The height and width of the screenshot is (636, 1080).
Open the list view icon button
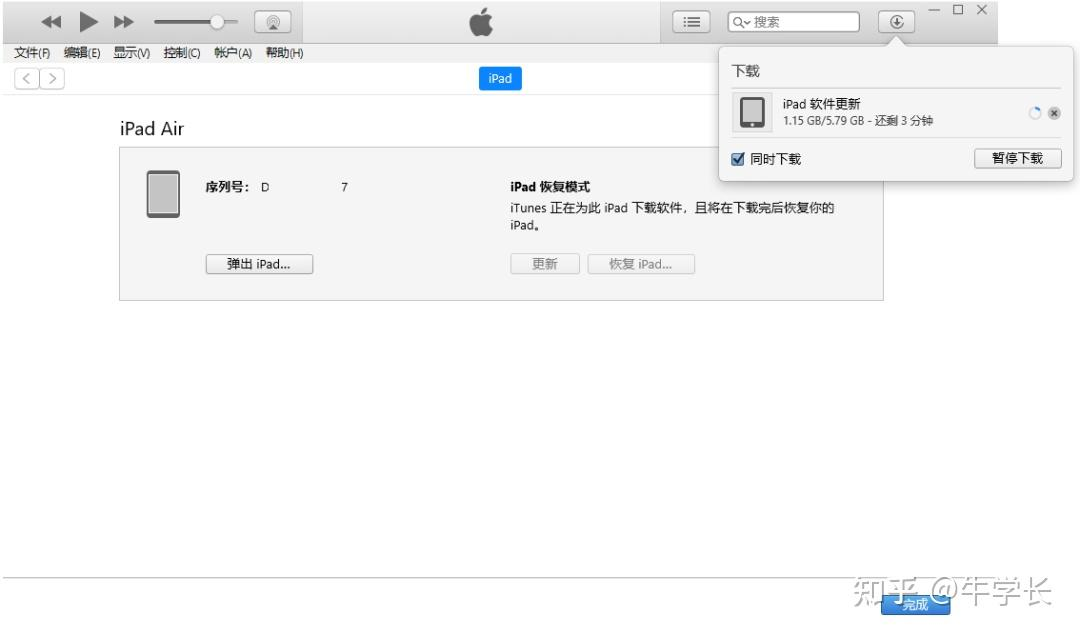coord(691,22)
